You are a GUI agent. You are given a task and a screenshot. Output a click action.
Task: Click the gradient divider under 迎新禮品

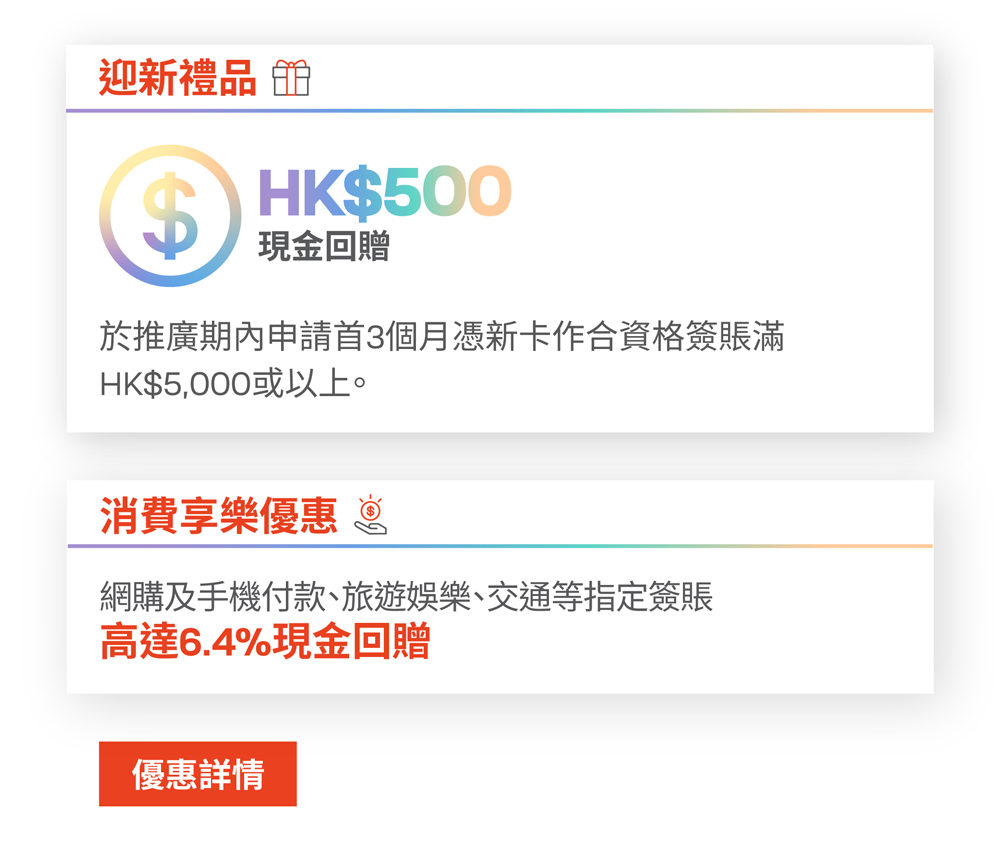click(499, 111)
